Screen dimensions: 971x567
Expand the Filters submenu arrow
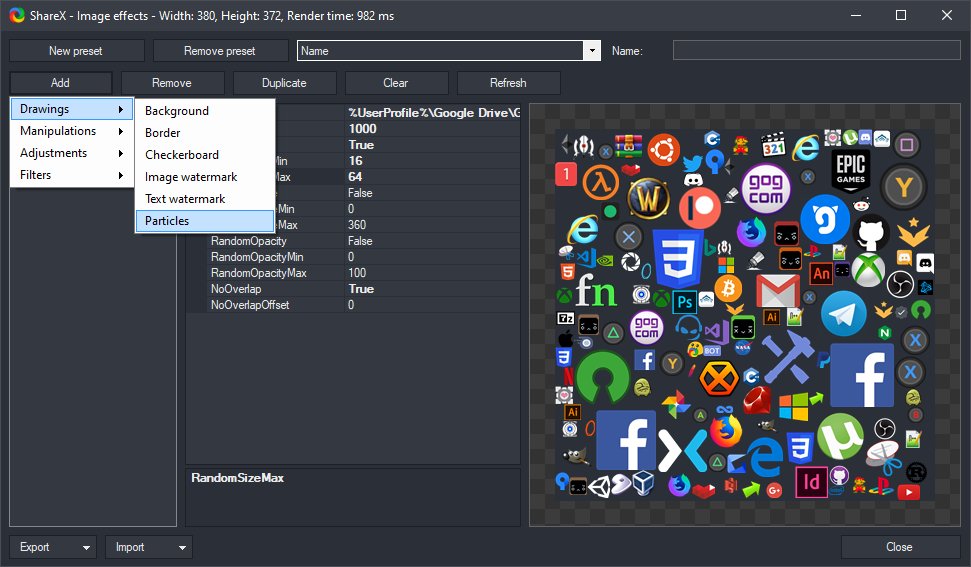(x=121, y=175)
